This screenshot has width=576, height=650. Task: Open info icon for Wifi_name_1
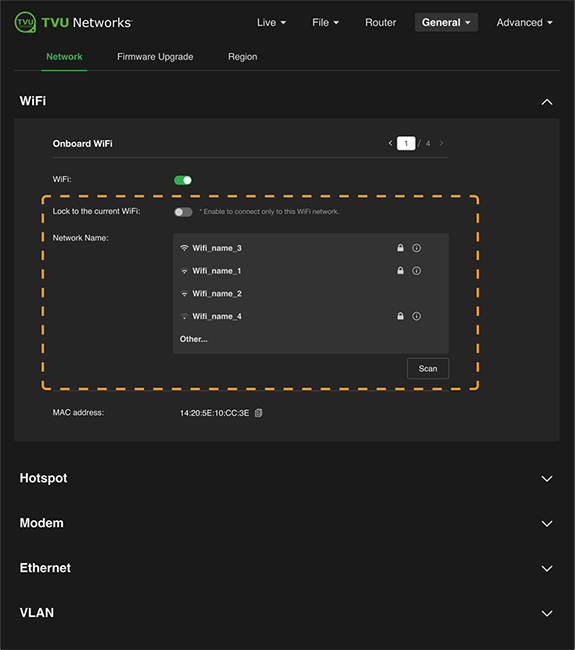[416, 271]
